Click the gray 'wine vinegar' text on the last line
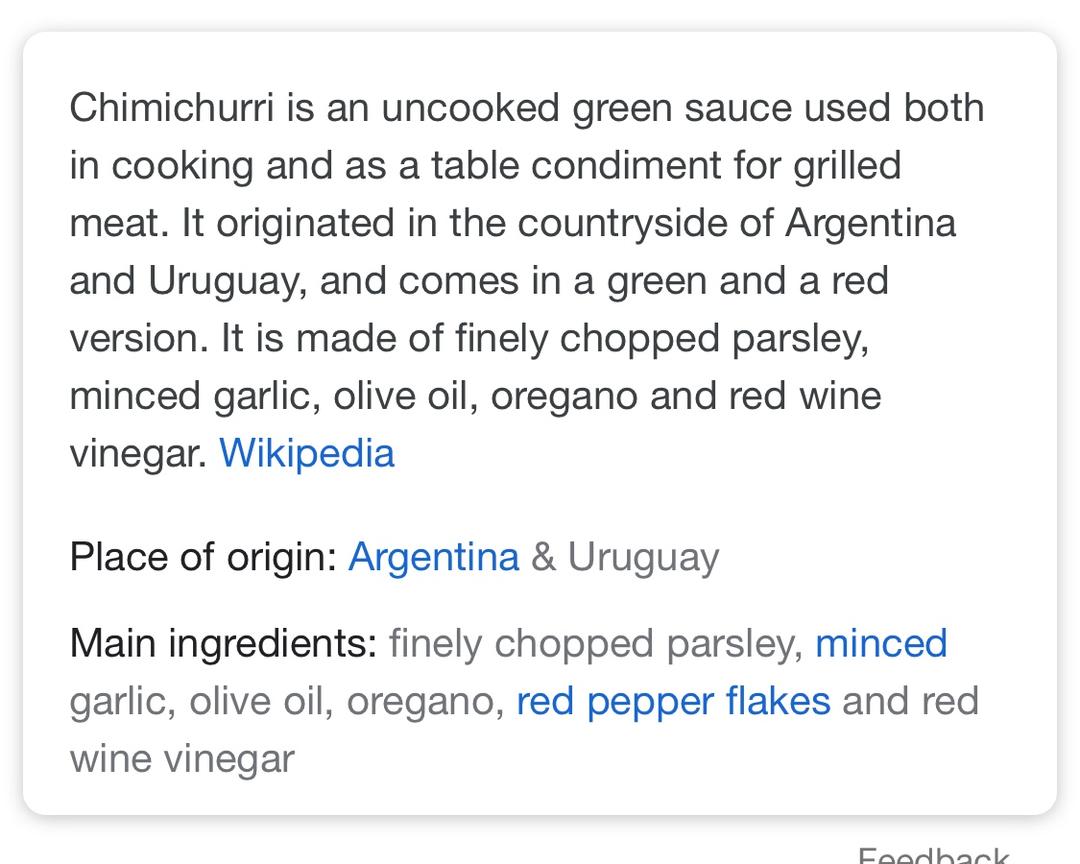This screenshot has width=1080, height=864. [182, 758]
